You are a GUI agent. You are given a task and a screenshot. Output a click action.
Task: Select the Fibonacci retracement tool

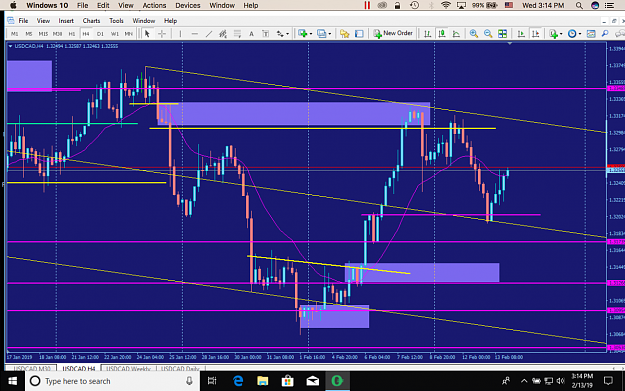tap(237, 34)
